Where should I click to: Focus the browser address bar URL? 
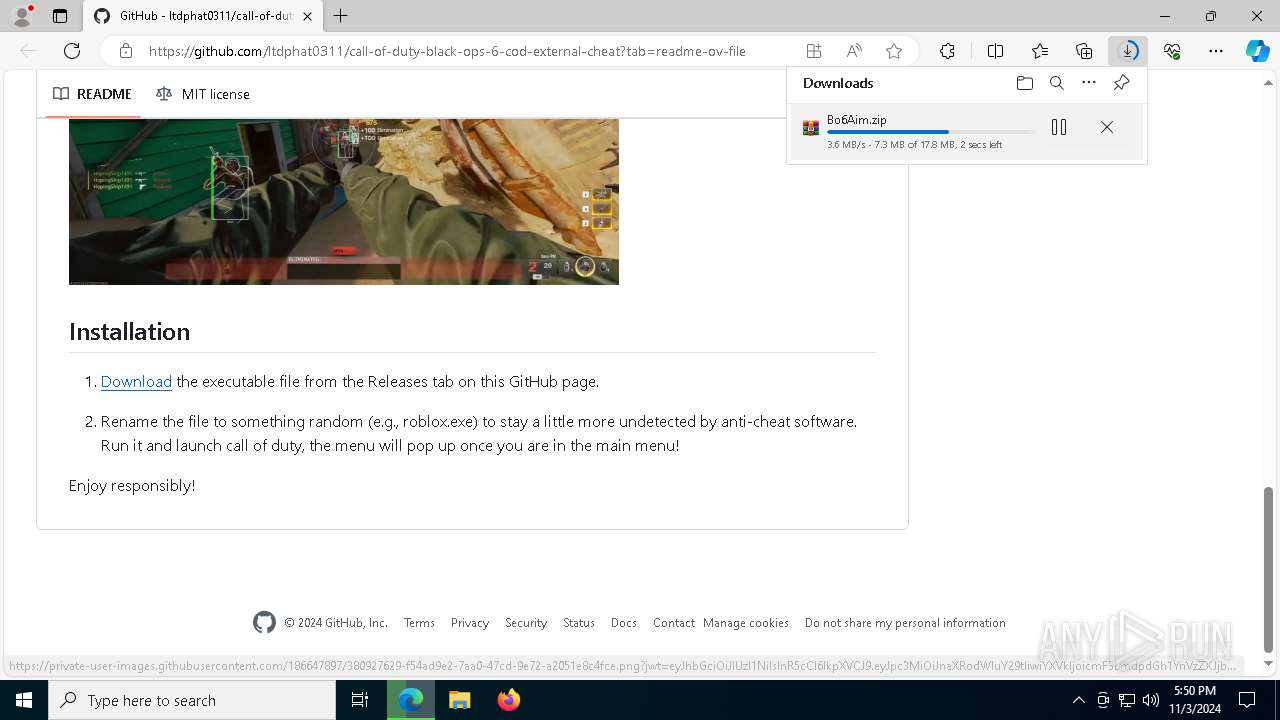click(x=447, y=51)
